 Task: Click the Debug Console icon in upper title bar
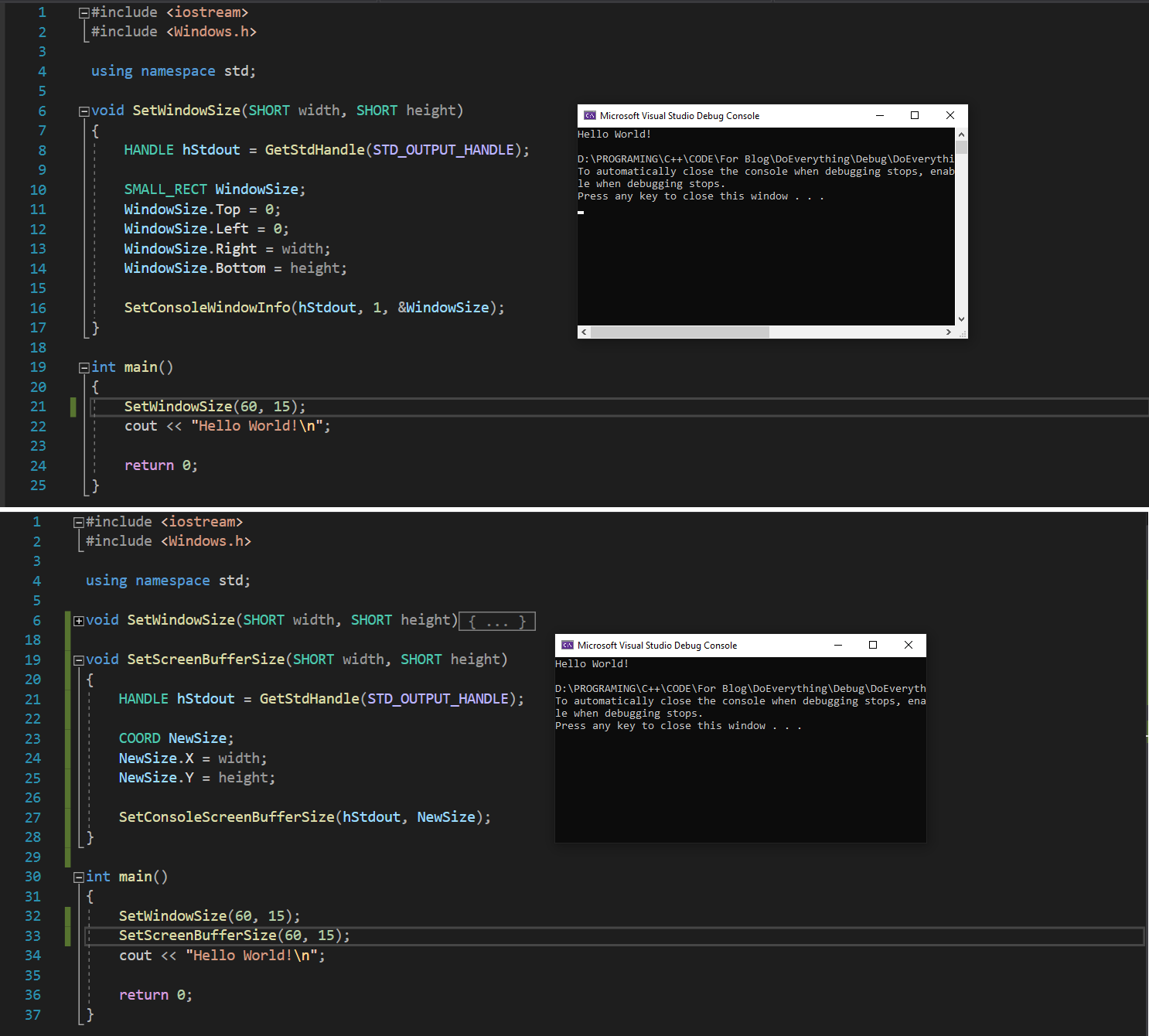(589, 115)
